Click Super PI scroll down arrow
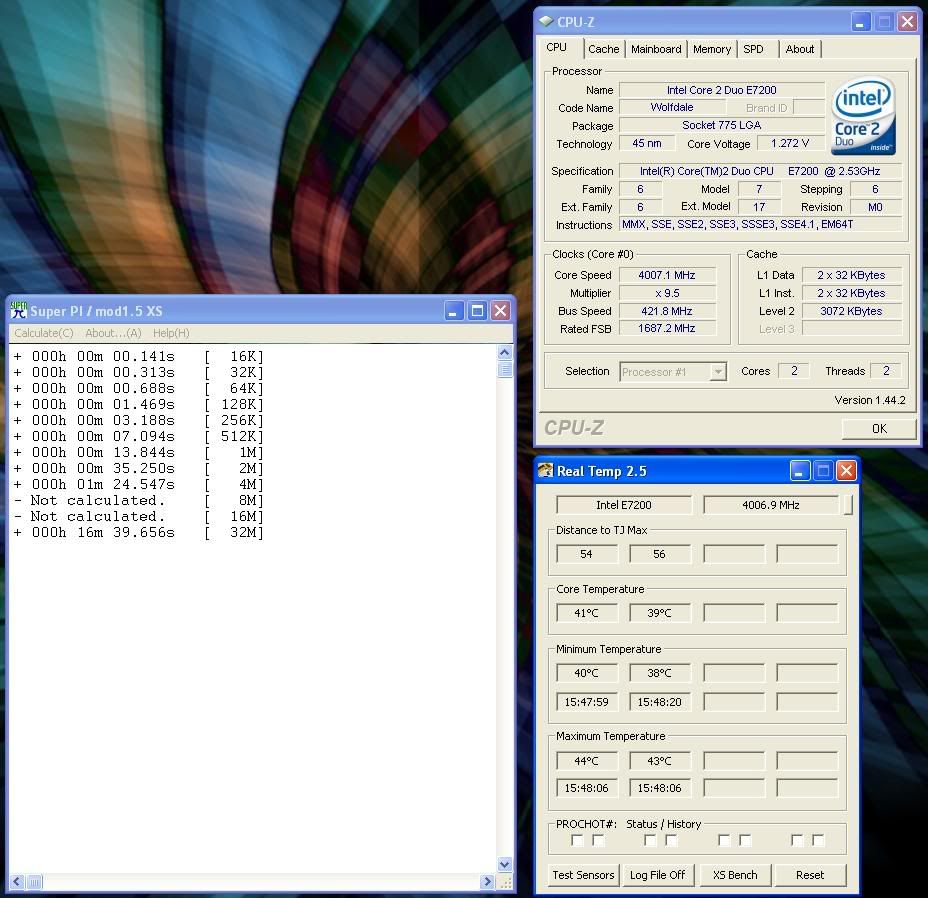The image size is (928, 898). 504,864
